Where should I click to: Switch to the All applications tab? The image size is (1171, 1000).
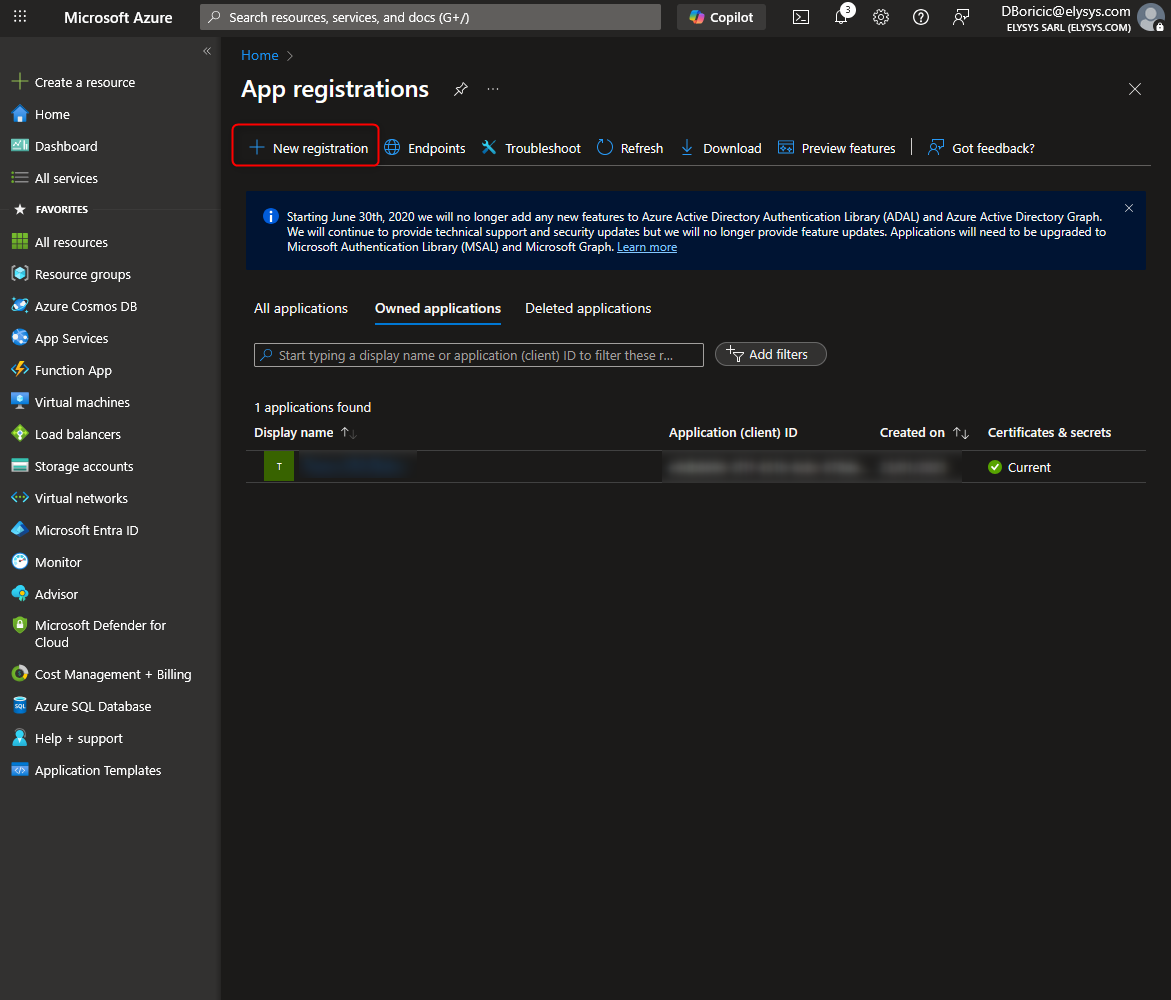tap(301, 308)
